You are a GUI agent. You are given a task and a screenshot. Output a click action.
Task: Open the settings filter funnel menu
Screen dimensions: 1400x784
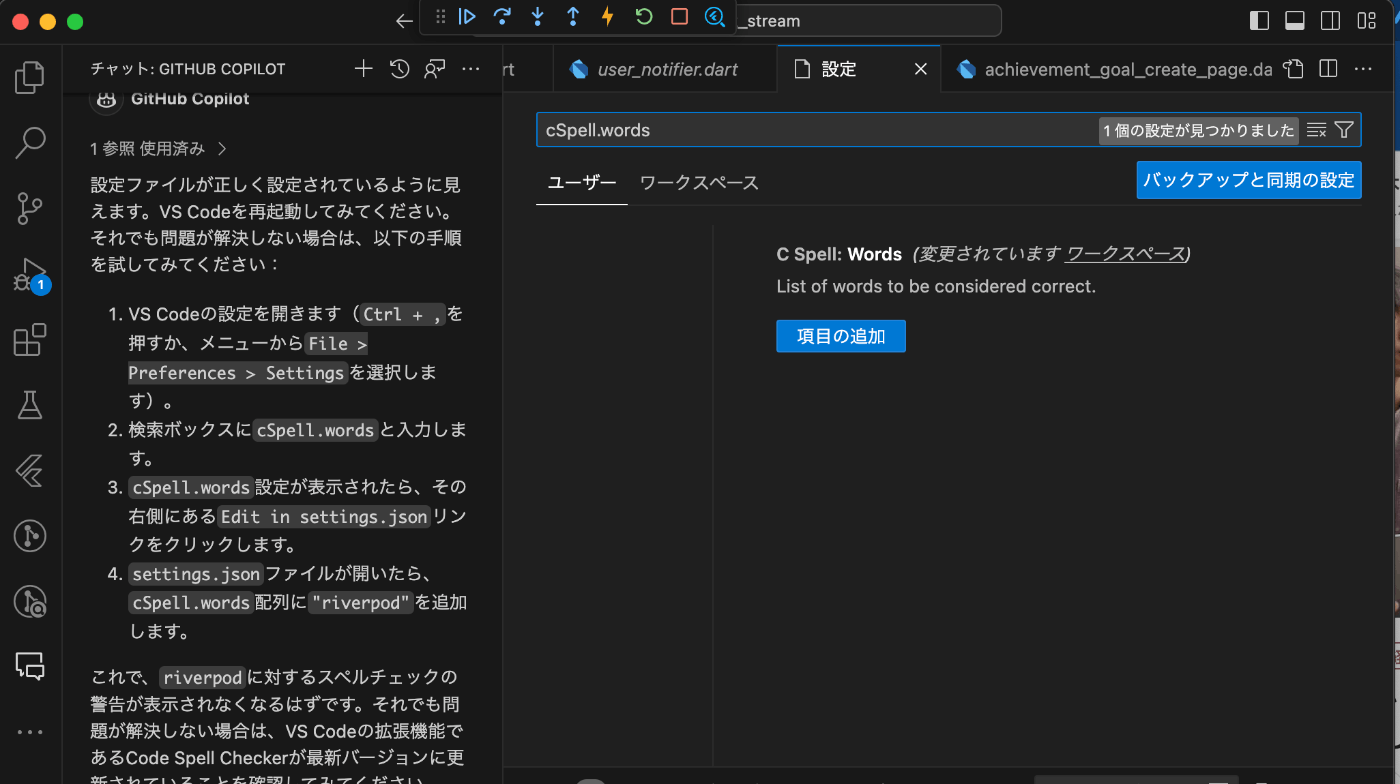point(1344,130)
